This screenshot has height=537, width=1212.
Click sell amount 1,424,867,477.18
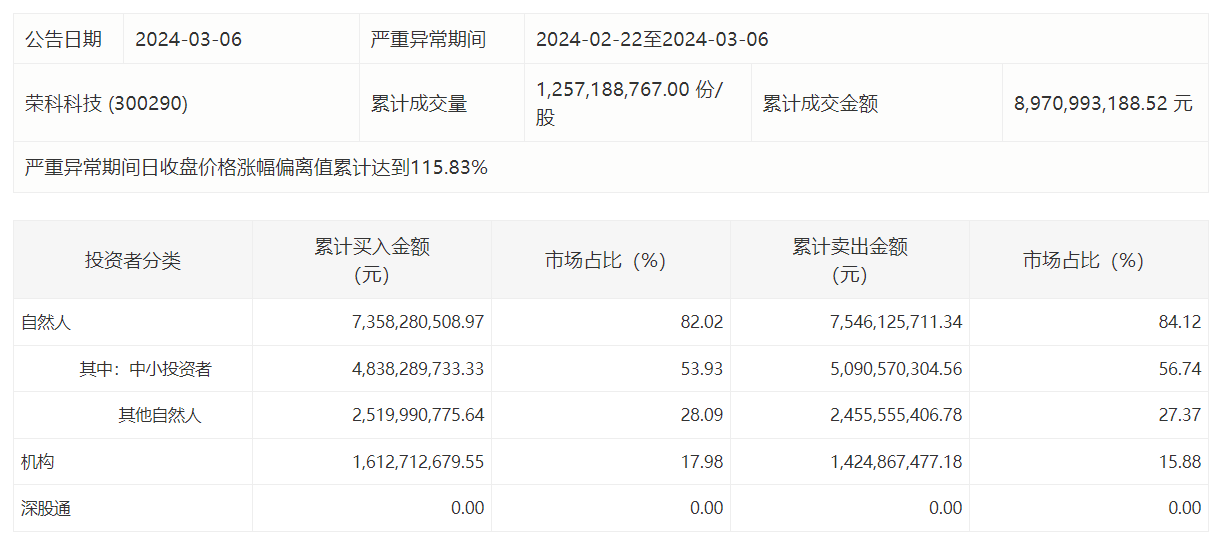click(x=896, y=462)
